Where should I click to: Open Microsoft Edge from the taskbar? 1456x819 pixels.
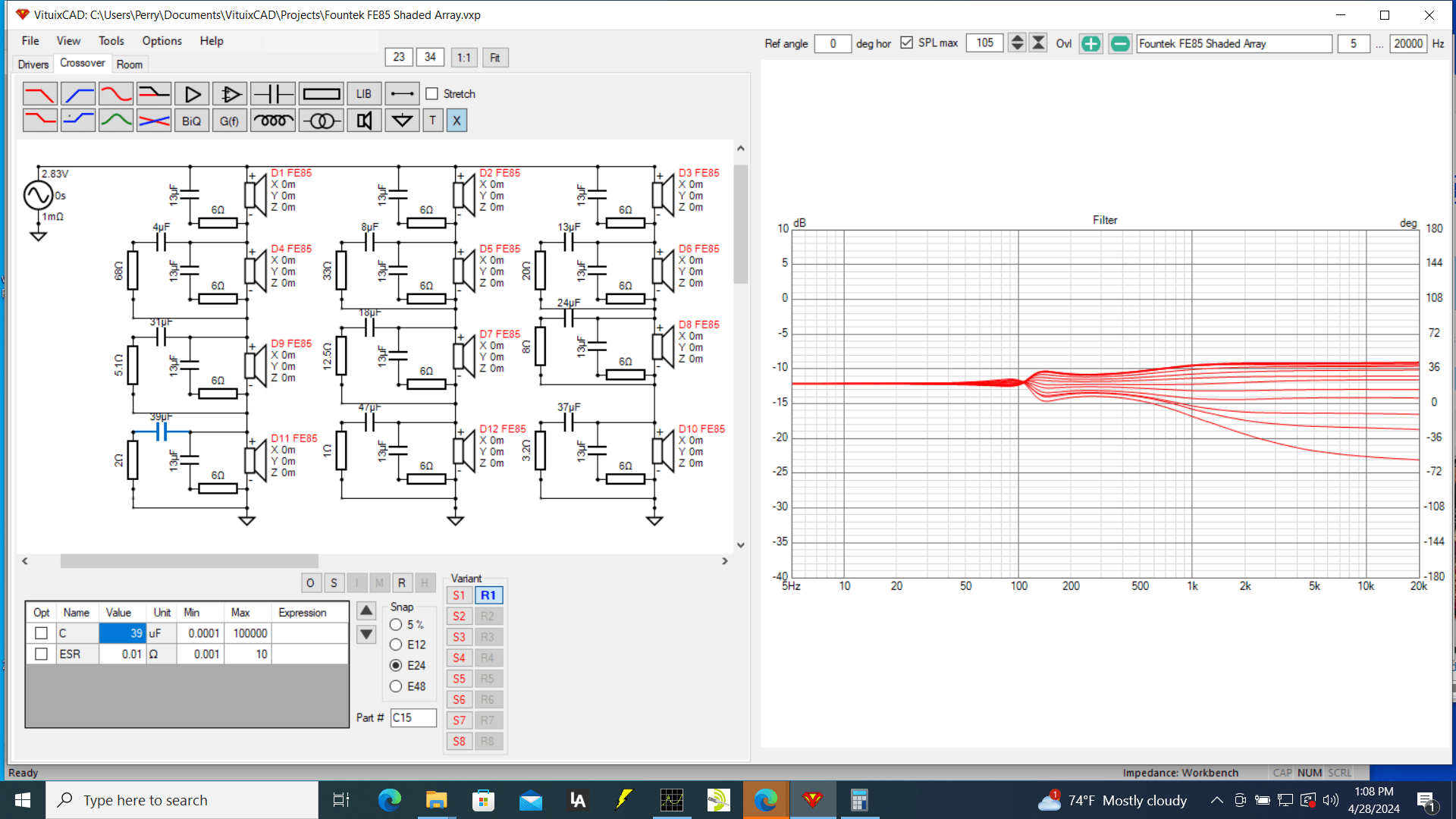pos(389,800)
